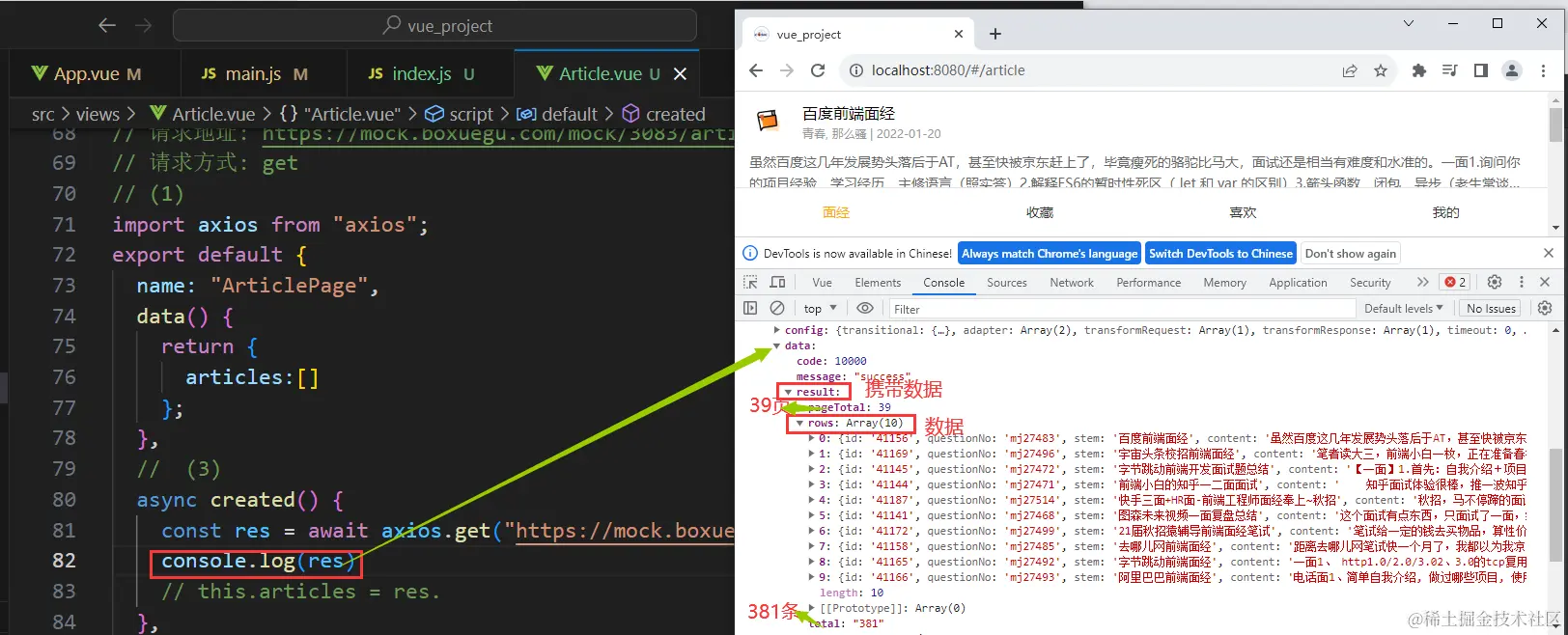Open the Chrome extensions puzzle icon

[1418, 70]
